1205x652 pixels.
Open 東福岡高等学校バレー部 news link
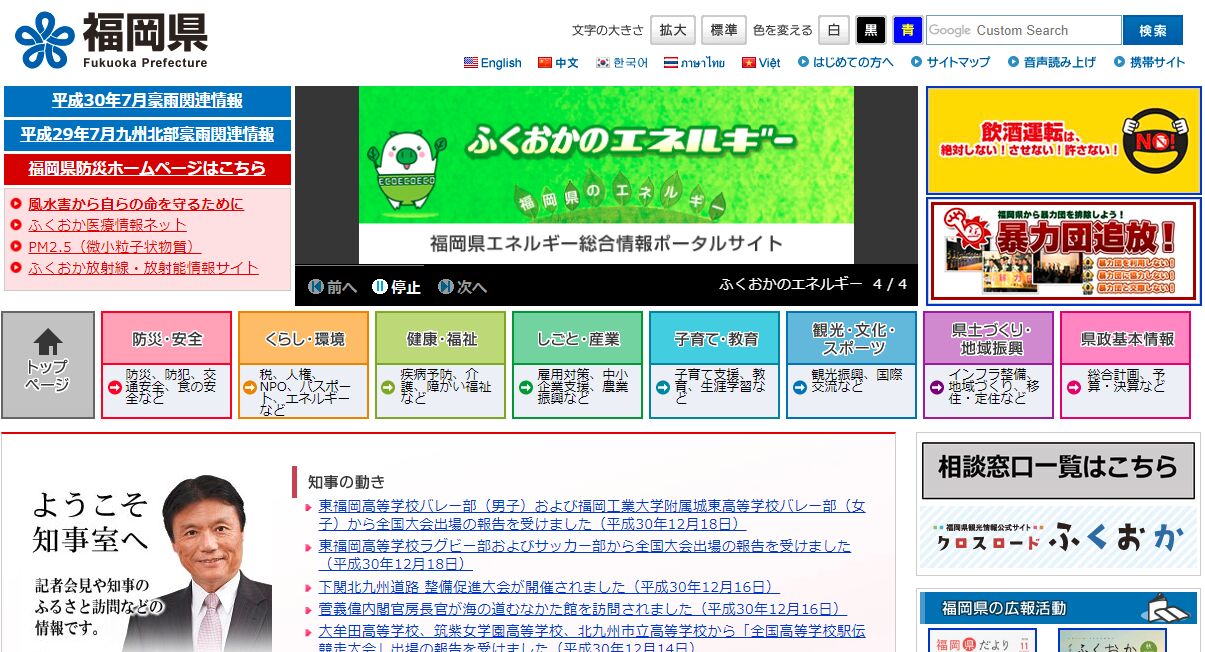point(592,515)
